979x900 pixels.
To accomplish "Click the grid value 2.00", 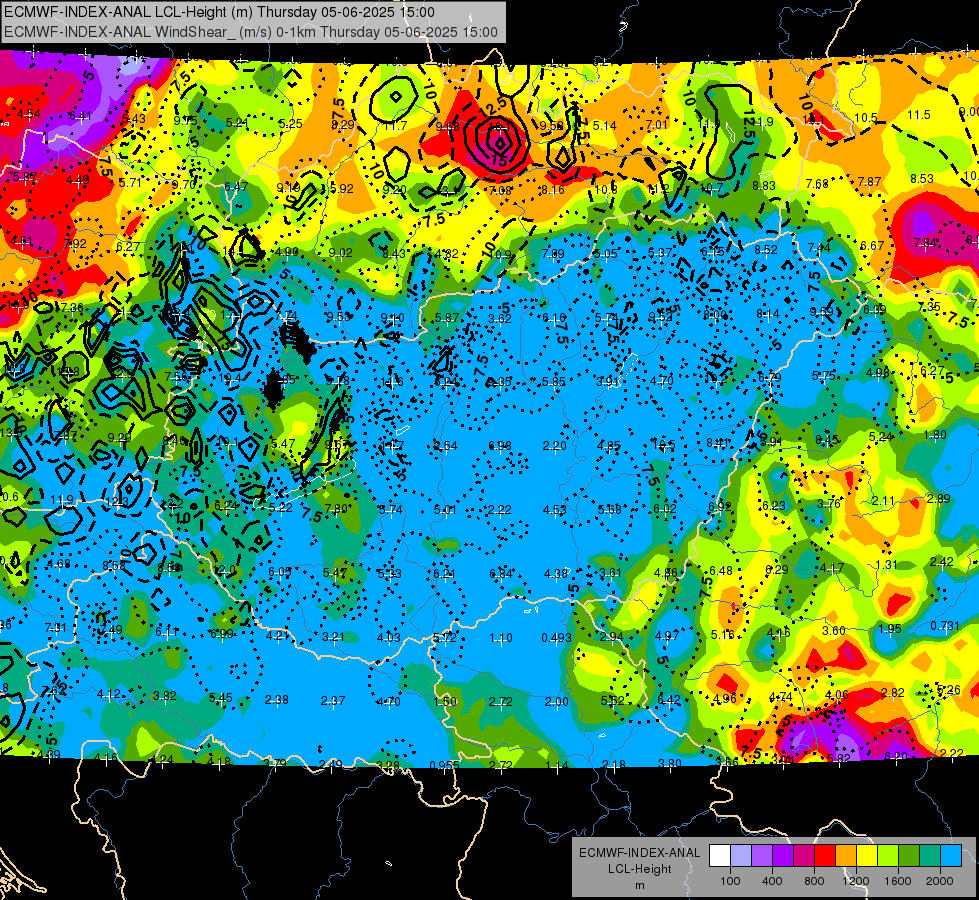I will (556, 701).
